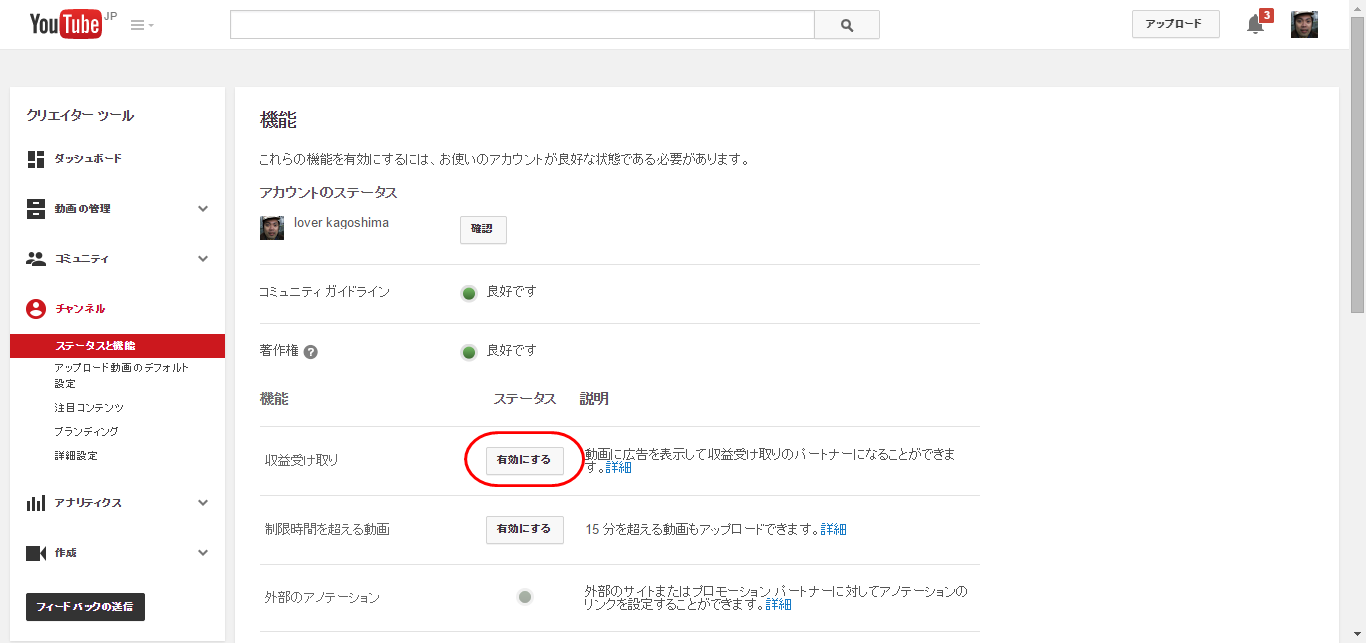Image resolution: width=1366 pixels, height=643 pixels.
Task: Open the account avatar menu
Action: (x=1304, y=25)
